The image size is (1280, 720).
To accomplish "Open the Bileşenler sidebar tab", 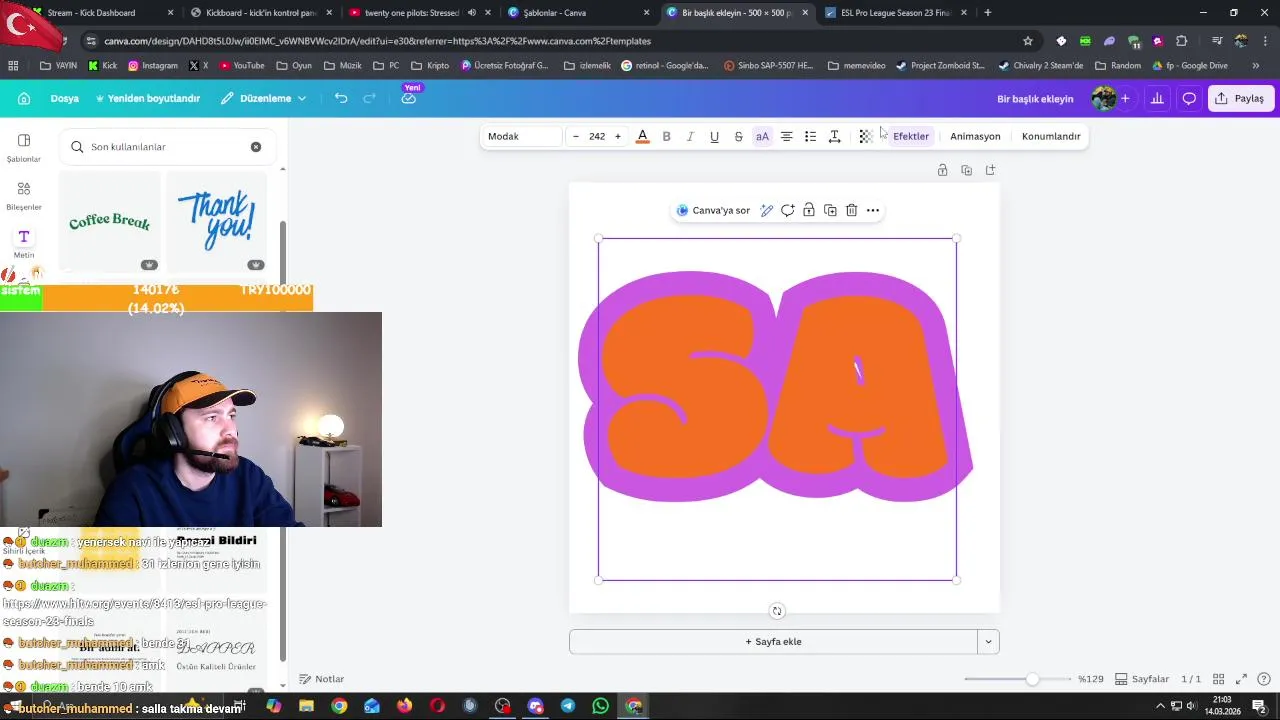I will click(x=24, y=195).
